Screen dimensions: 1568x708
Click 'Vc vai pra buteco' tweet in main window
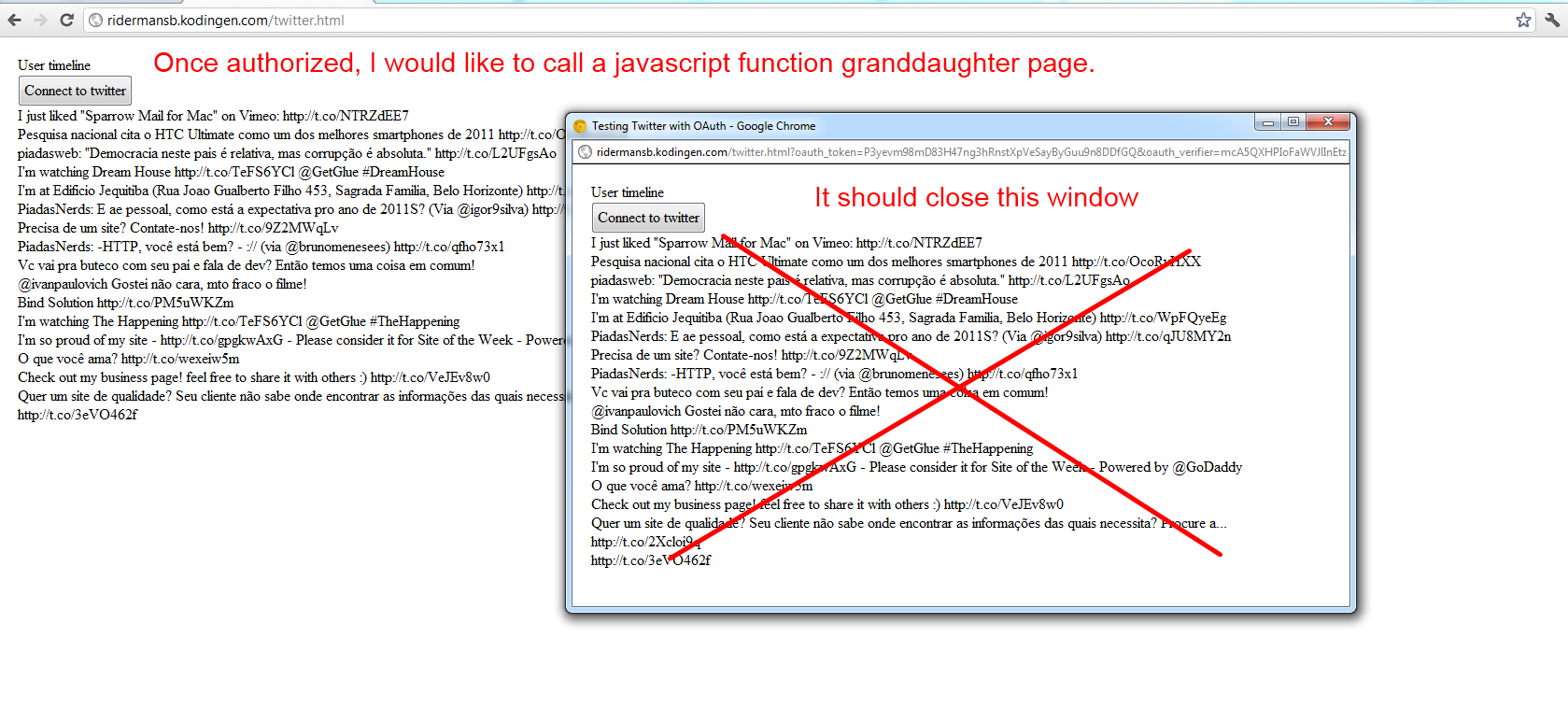coord(246,265)
